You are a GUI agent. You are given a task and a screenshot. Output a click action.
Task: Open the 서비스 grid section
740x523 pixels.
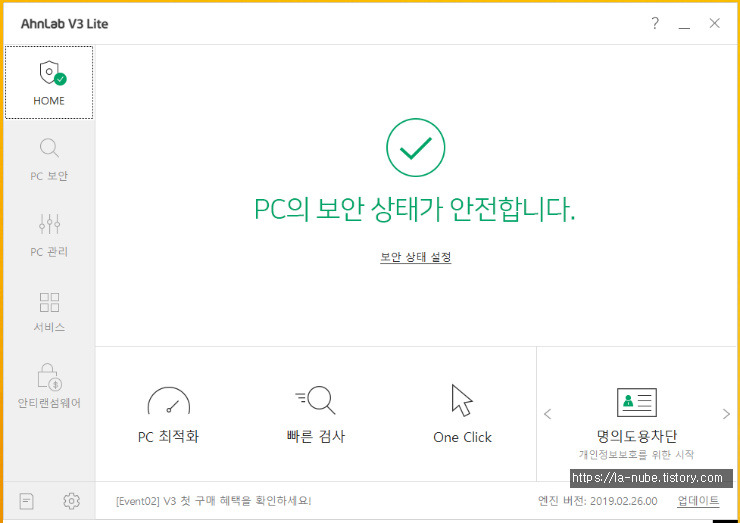point(49,312)
